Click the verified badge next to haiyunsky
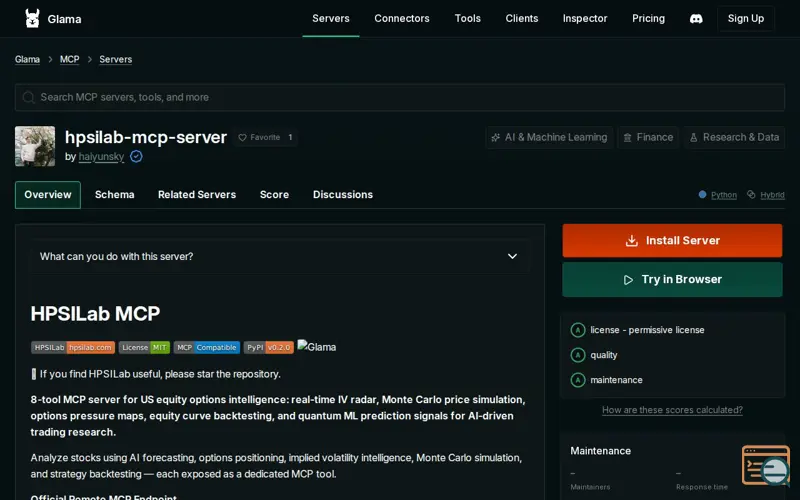The image size is (800, 500). (x=136, y=157)
